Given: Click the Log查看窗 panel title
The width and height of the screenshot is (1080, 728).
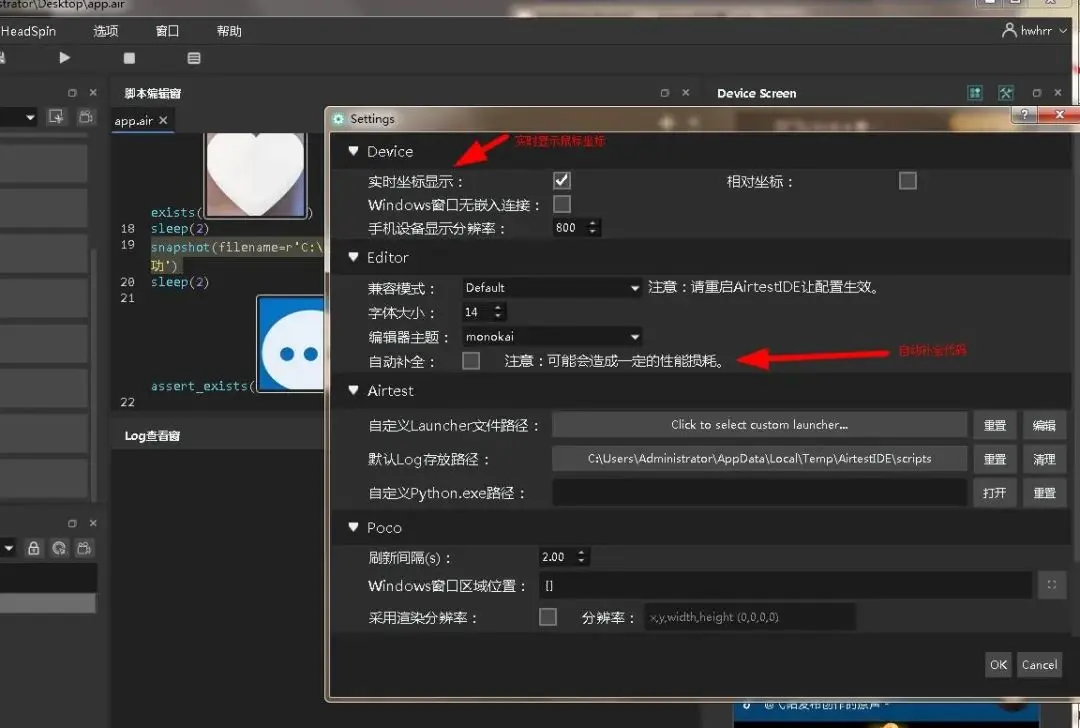Looking at the screenshot, I should 152,436.
